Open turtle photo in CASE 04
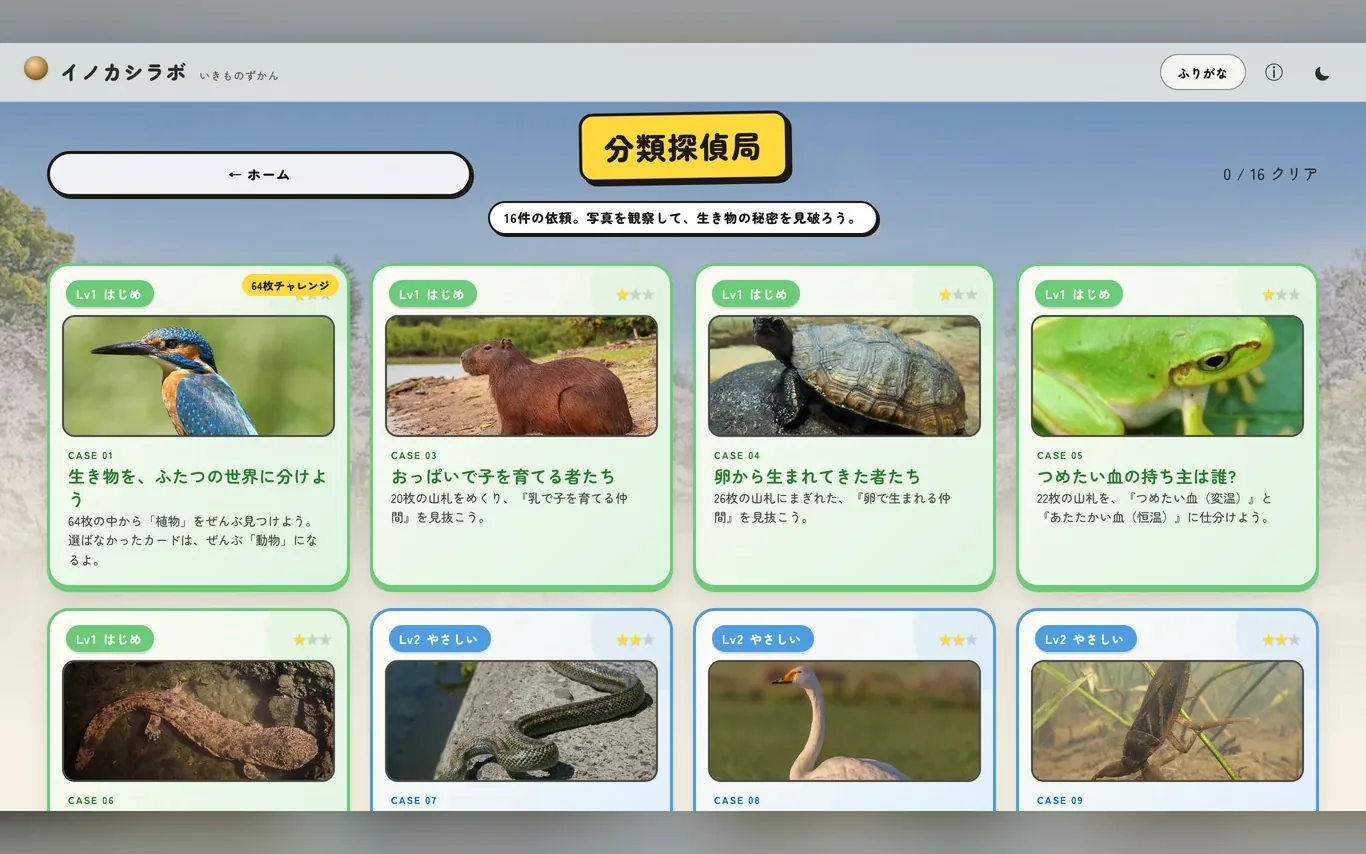 844,376
